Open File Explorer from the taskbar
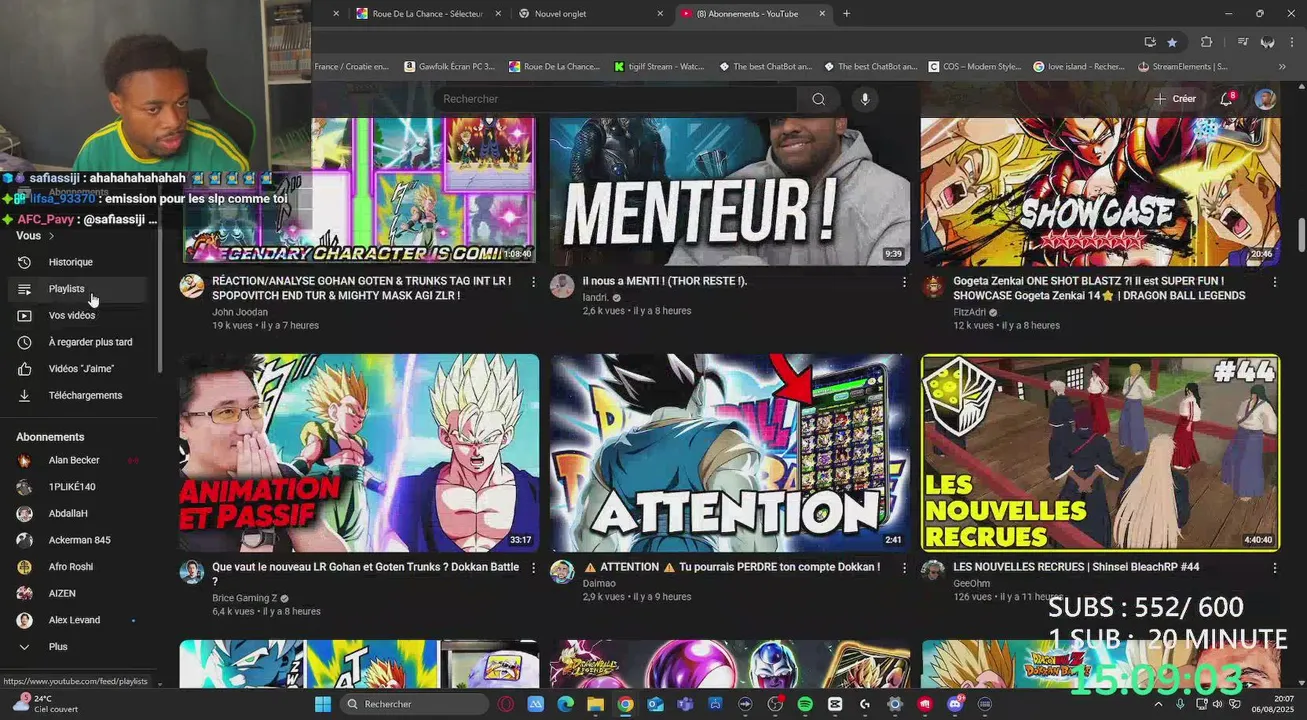Viewport: 1307px width, 720px height. (595, 704)
